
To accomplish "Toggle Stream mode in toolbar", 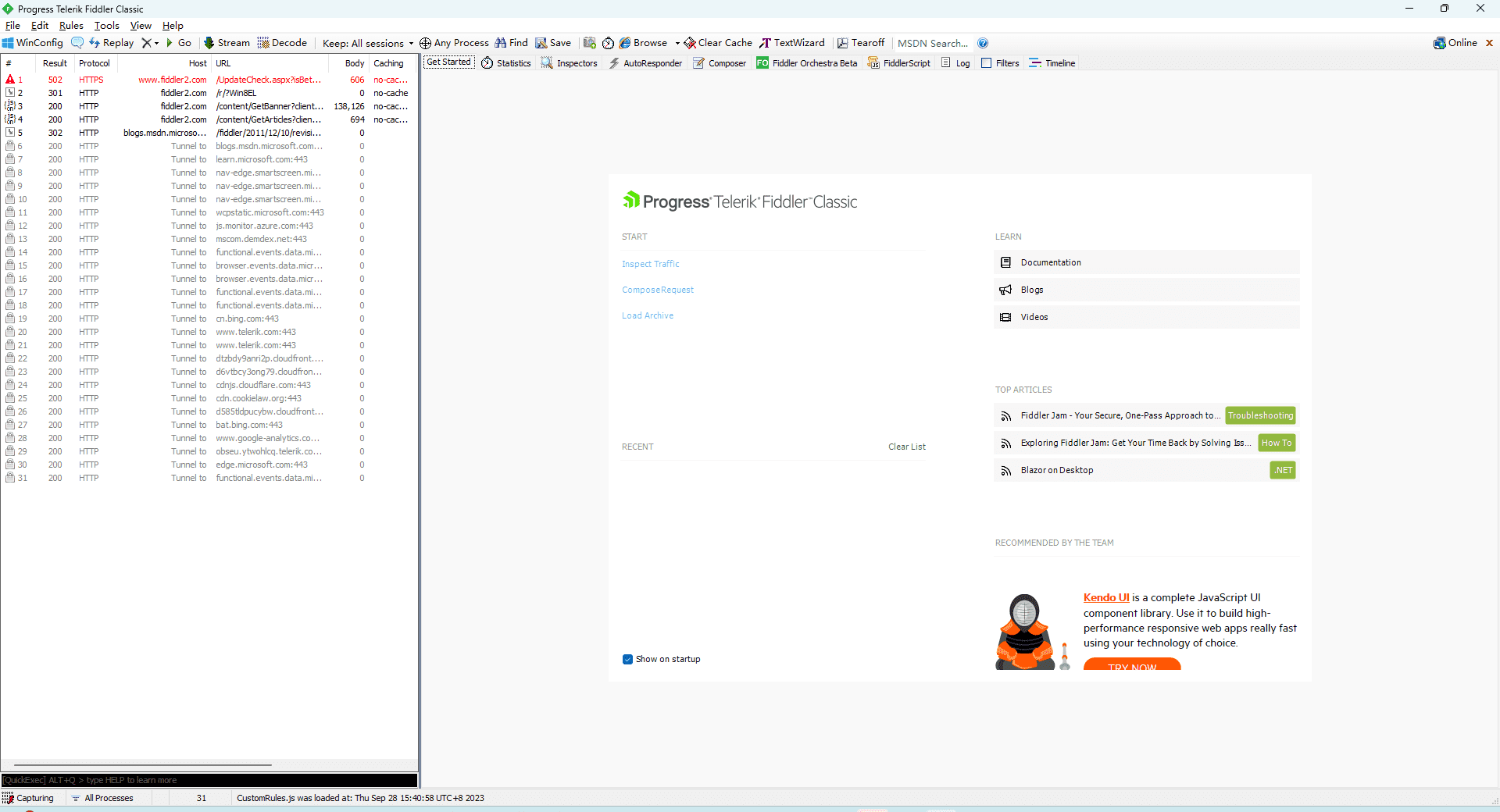I will click(227, 43).
